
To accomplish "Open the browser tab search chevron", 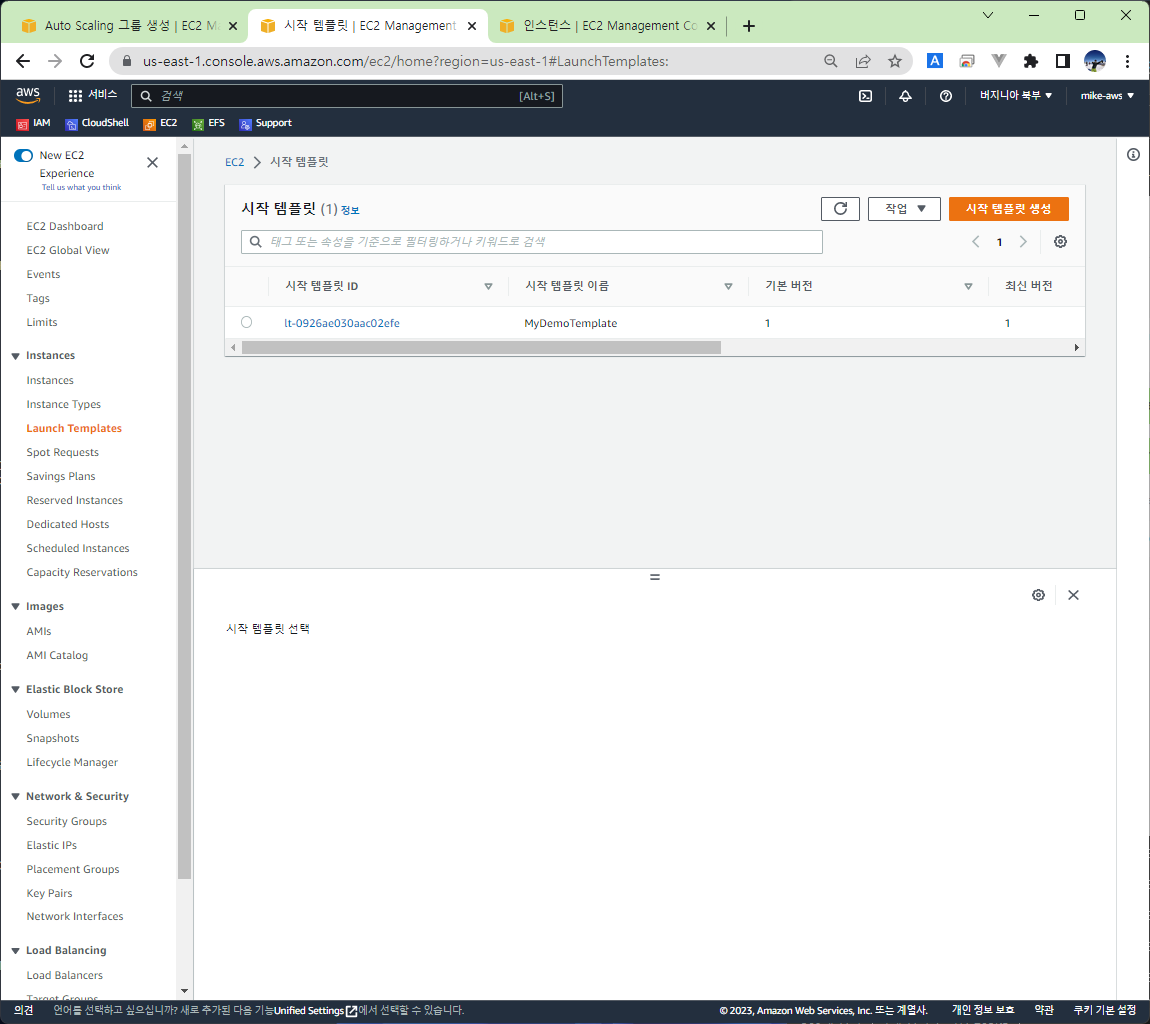I will (x=988, y=15).
